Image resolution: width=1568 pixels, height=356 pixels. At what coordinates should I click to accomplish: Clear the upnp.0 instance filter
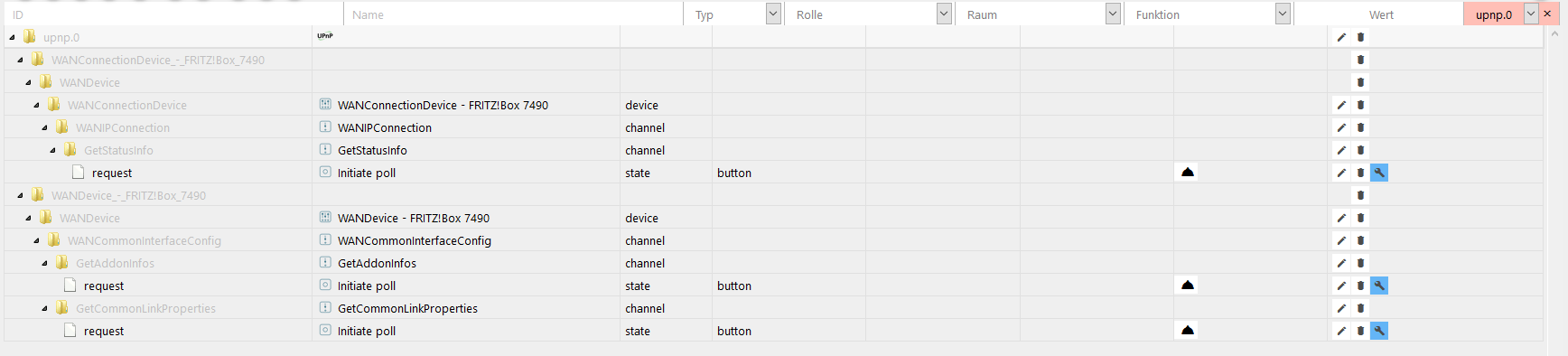[x=1547, y=14]
